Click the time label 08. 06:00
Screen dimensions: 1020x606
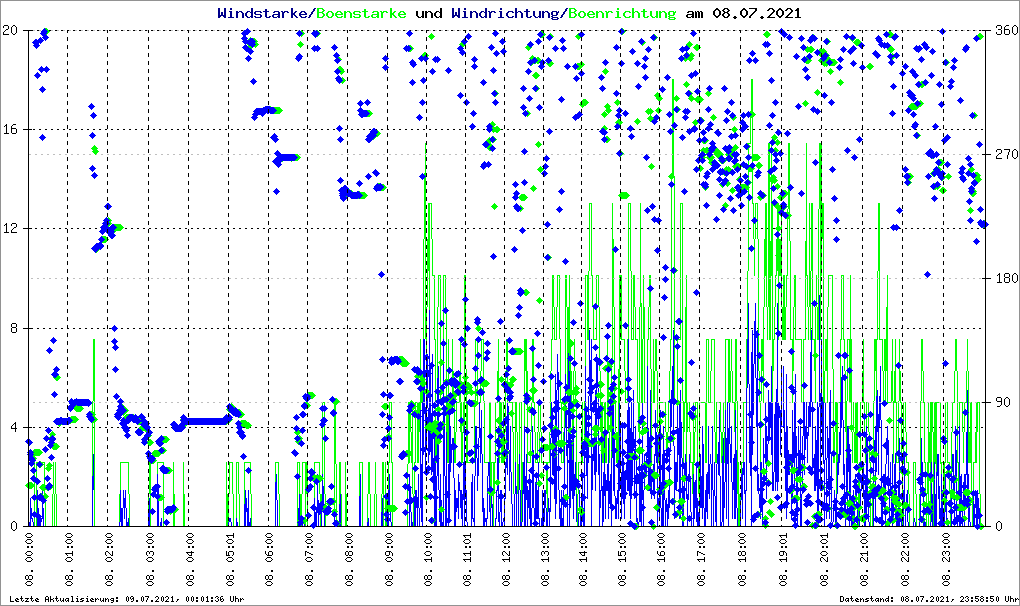click(x=268, y=560)
